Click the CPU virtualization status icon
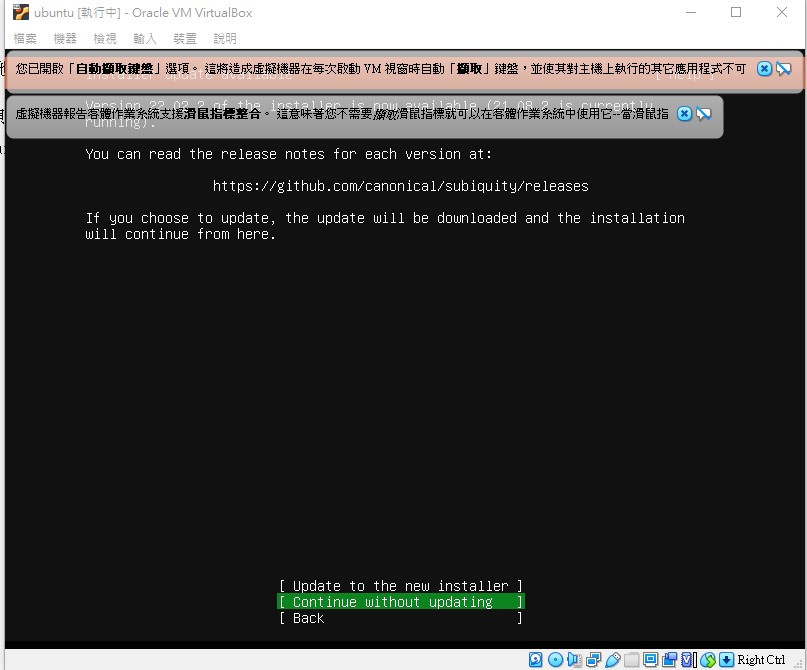Viewport: 807px width, 670px height. (x=689, y=660)
